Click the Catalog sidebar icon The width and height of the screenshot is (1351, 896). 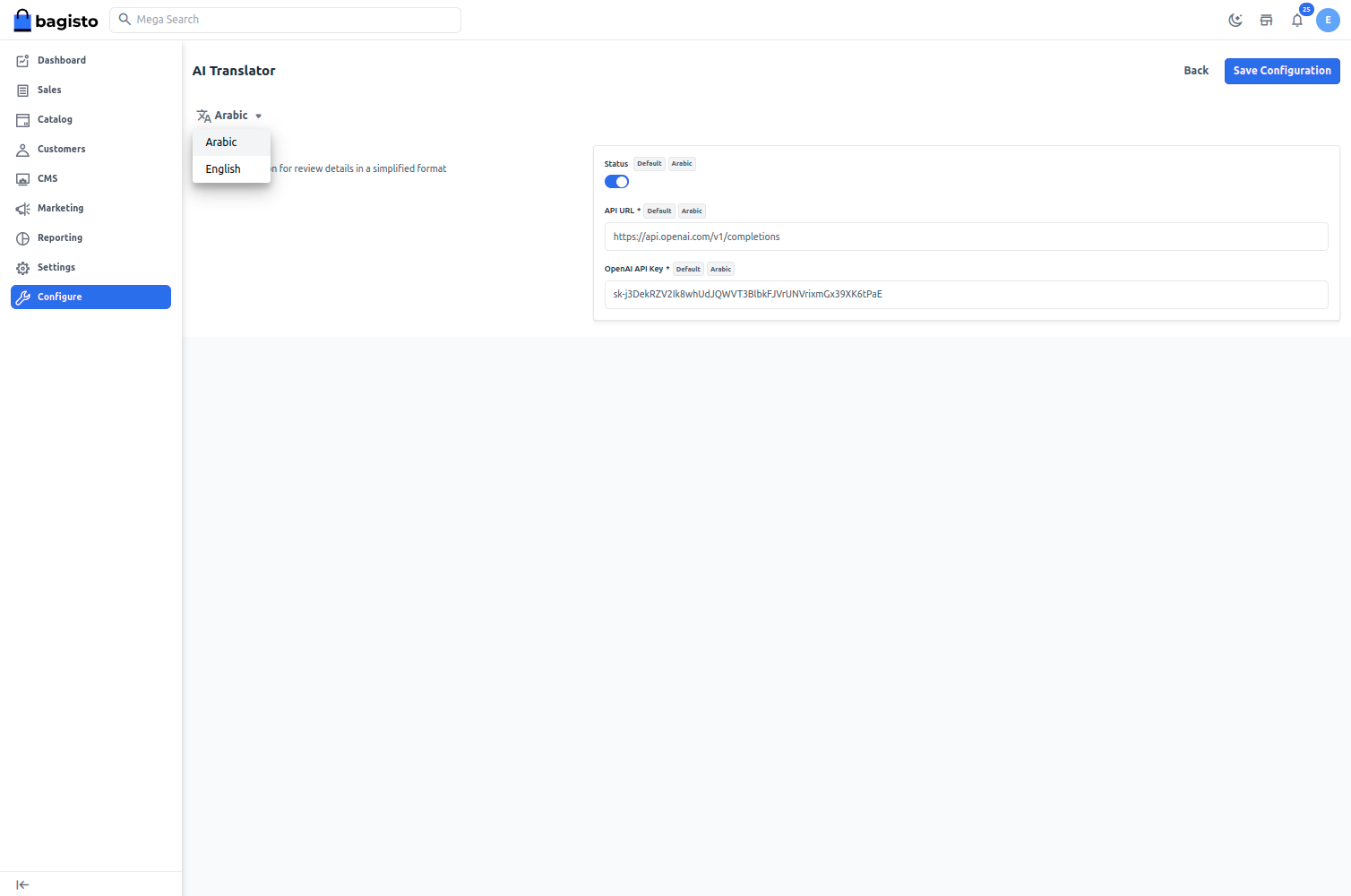click(23, 120)
